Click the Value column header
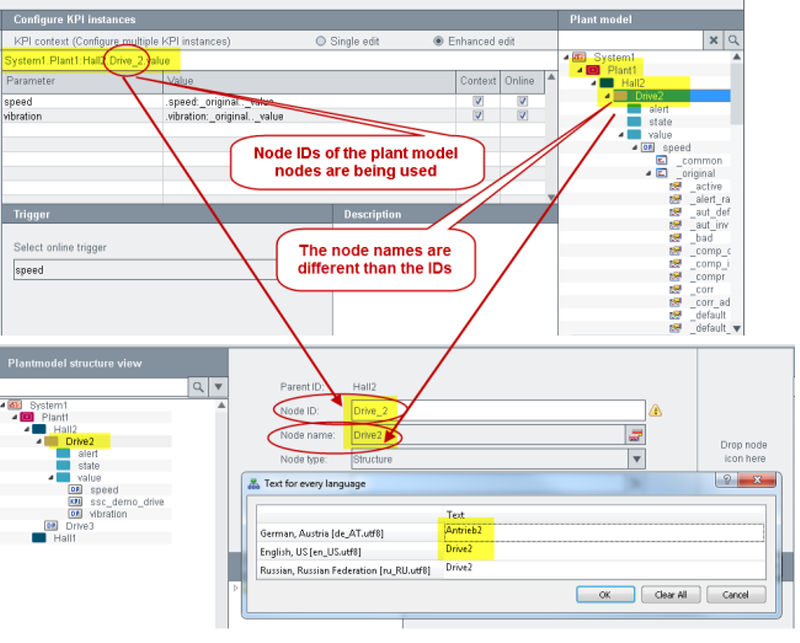 309,81
